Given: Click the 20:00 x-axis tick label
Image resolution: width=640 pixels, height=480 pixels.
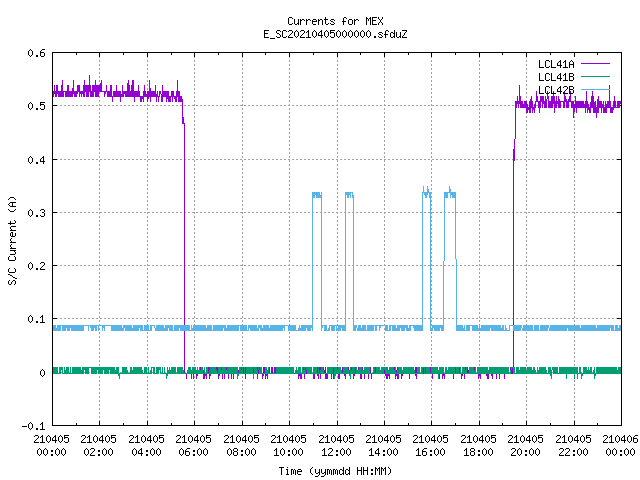Looking at the screenshot, I should 525,452.
